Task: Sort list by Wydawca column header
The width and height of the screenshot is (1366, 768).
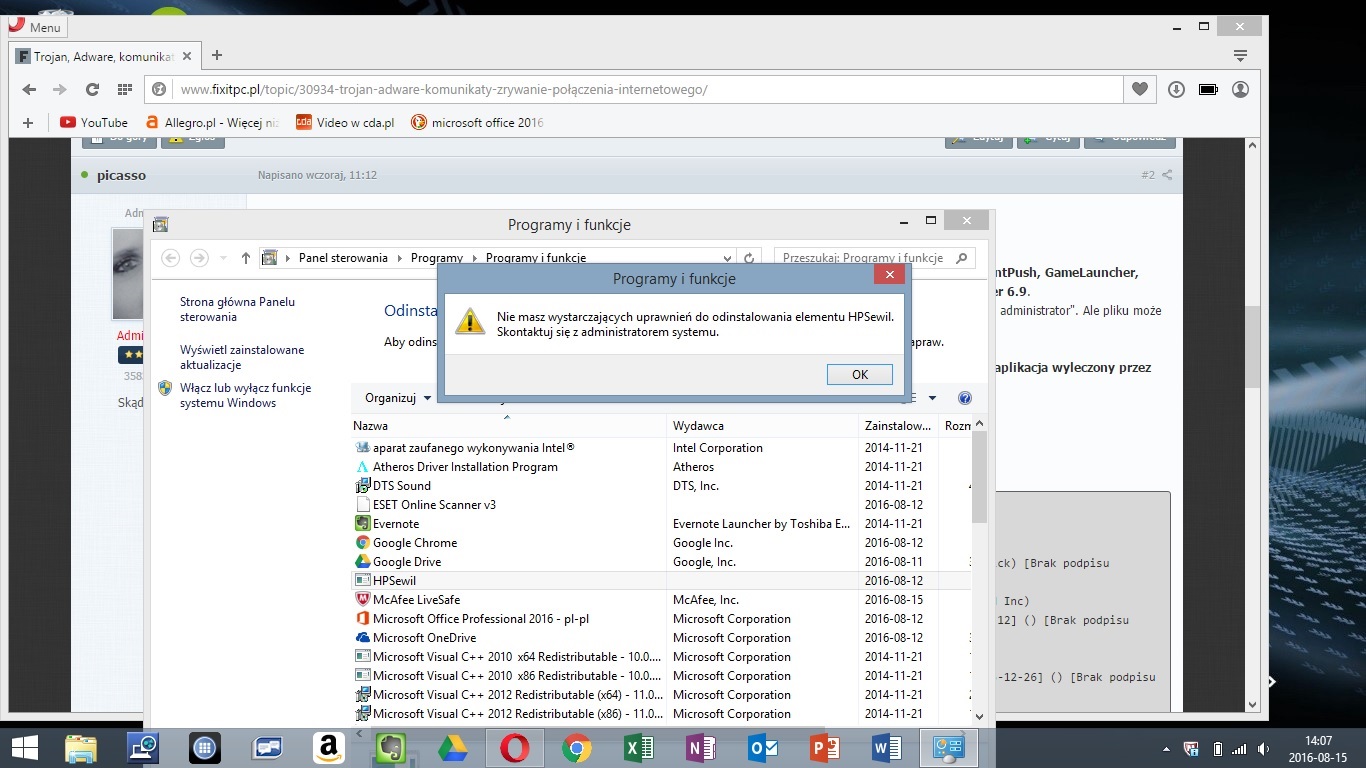Action: click(x=764, y=425)
